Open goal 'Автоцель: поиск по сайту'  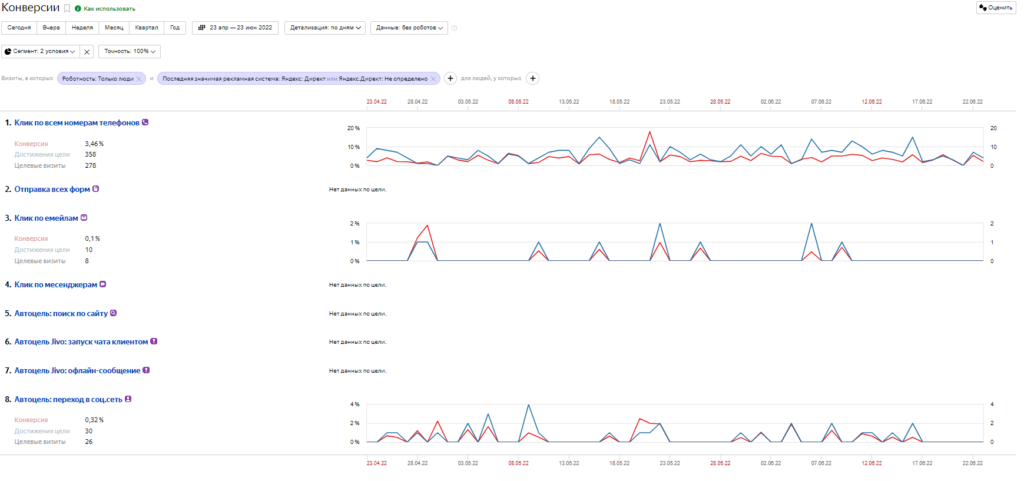tap(61, 313)
